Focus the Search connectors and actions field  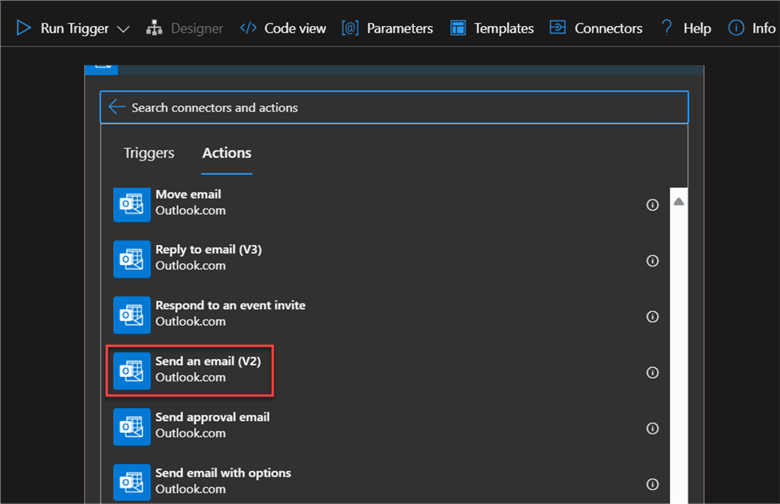[x=400, y=107]
